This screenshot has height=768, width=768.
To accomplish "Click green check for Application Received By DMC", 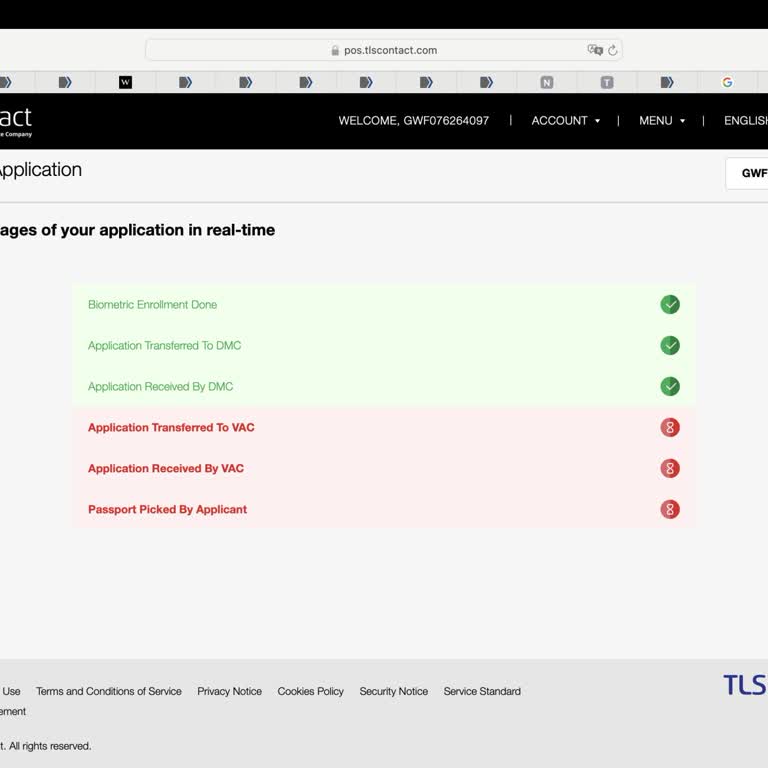I will [670, 386].
